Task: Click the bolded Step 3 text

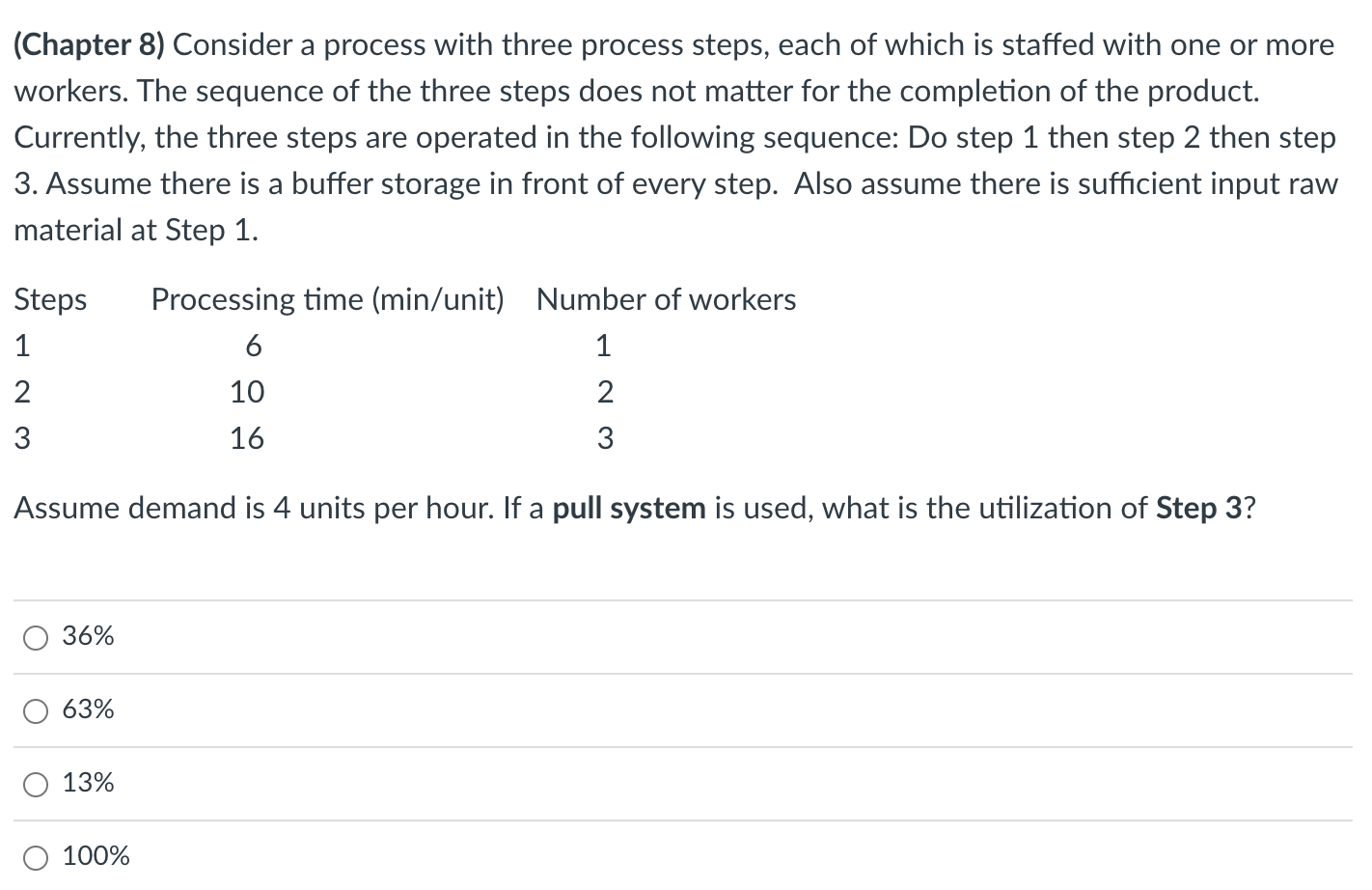Action: point(1199,508)
